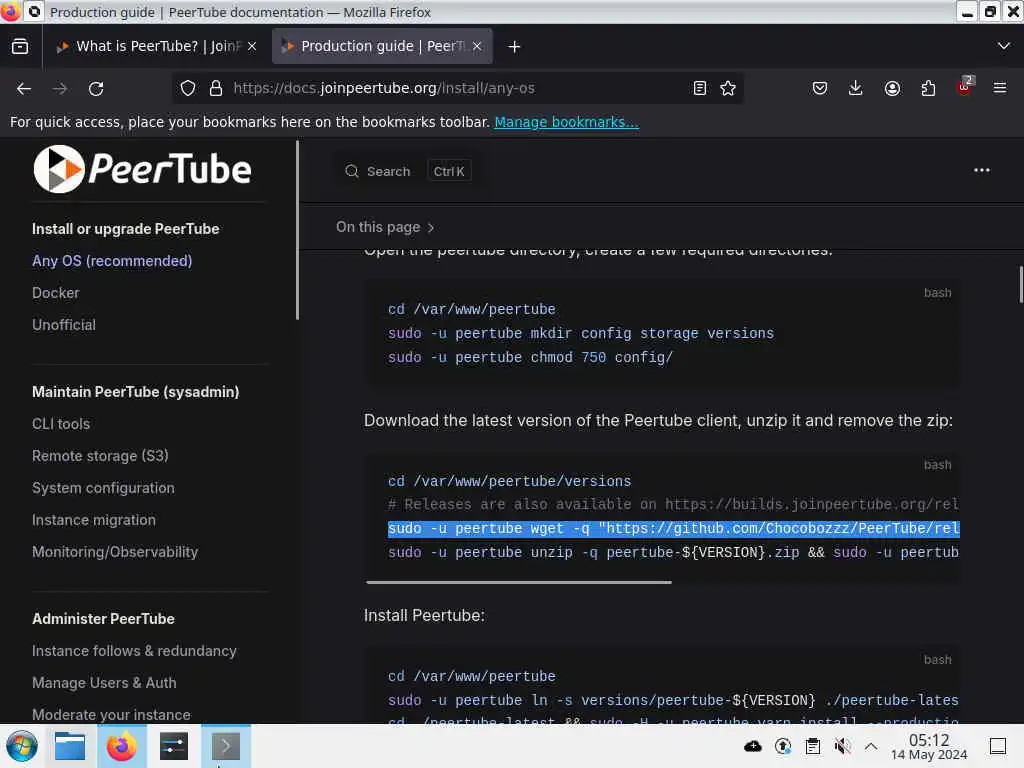
Task: List all tabs dropdown arrow
Action: 1004,46
